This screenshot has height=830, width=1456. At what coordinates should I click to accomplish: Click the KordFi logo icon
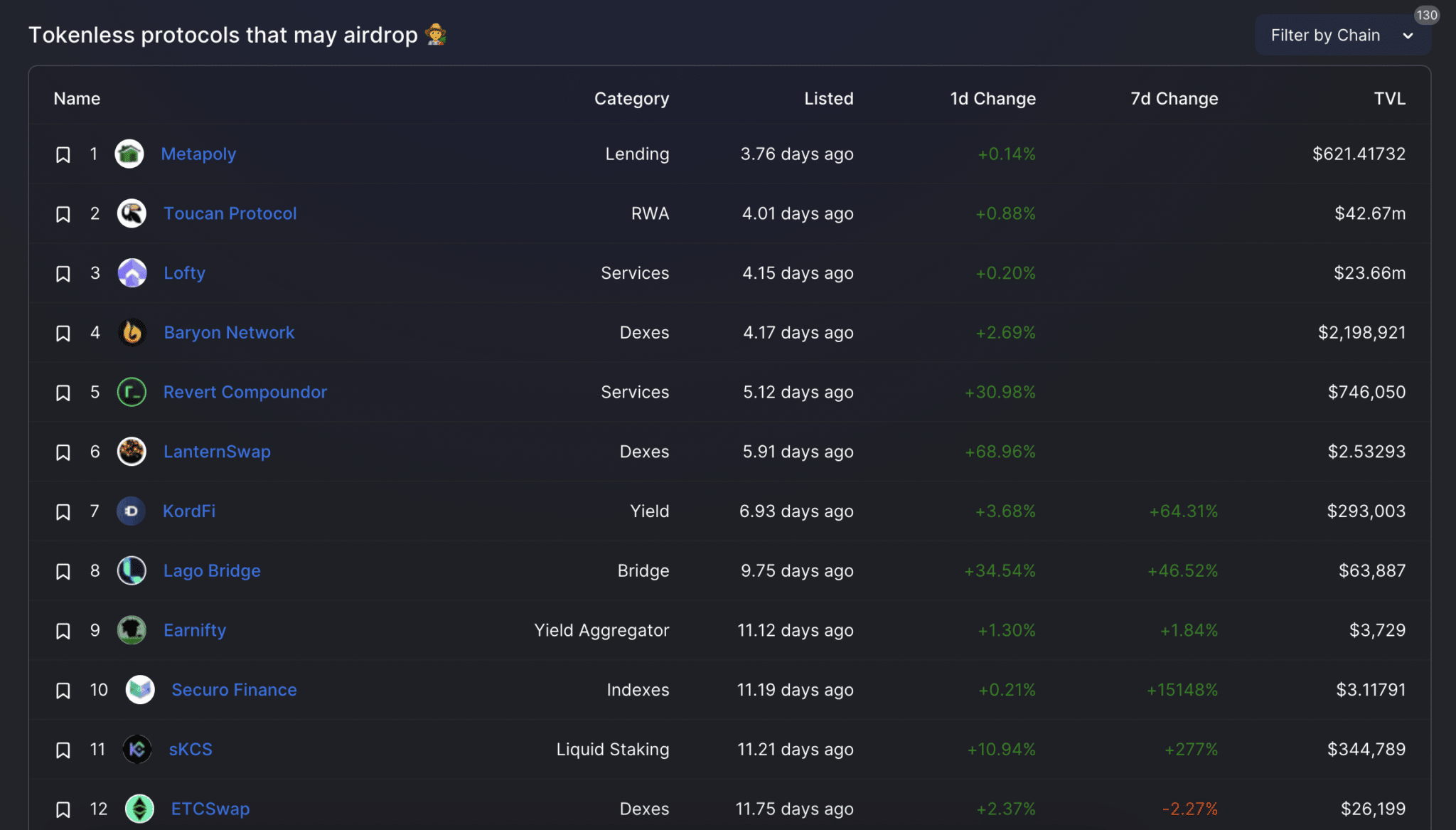(x=131, y=511)
